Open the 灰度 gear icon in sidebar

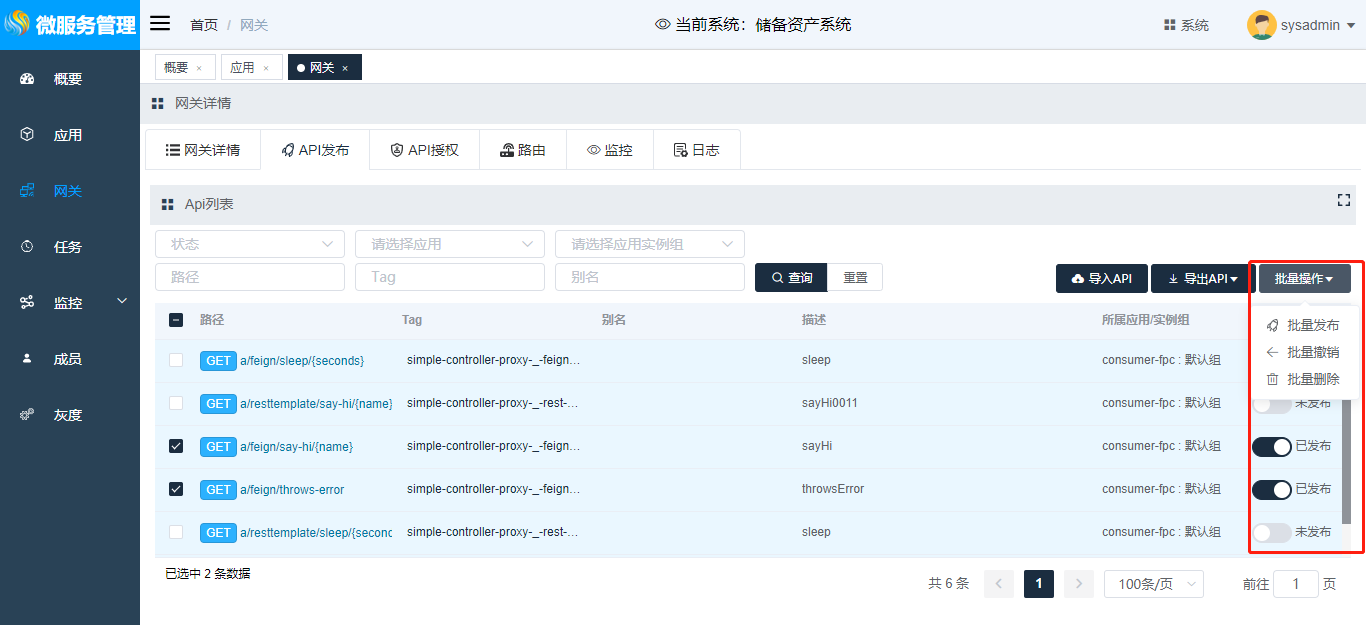pos(28,415)
